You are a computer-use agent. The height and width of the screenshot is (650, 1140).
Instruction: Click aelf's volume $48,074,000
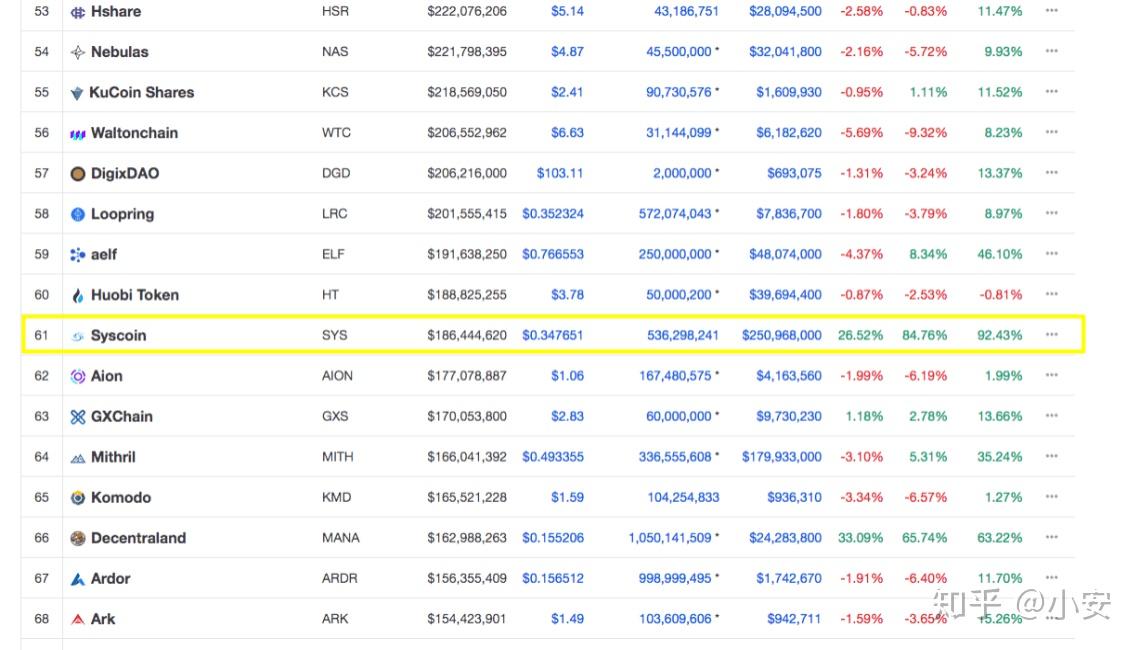(785, 254)
